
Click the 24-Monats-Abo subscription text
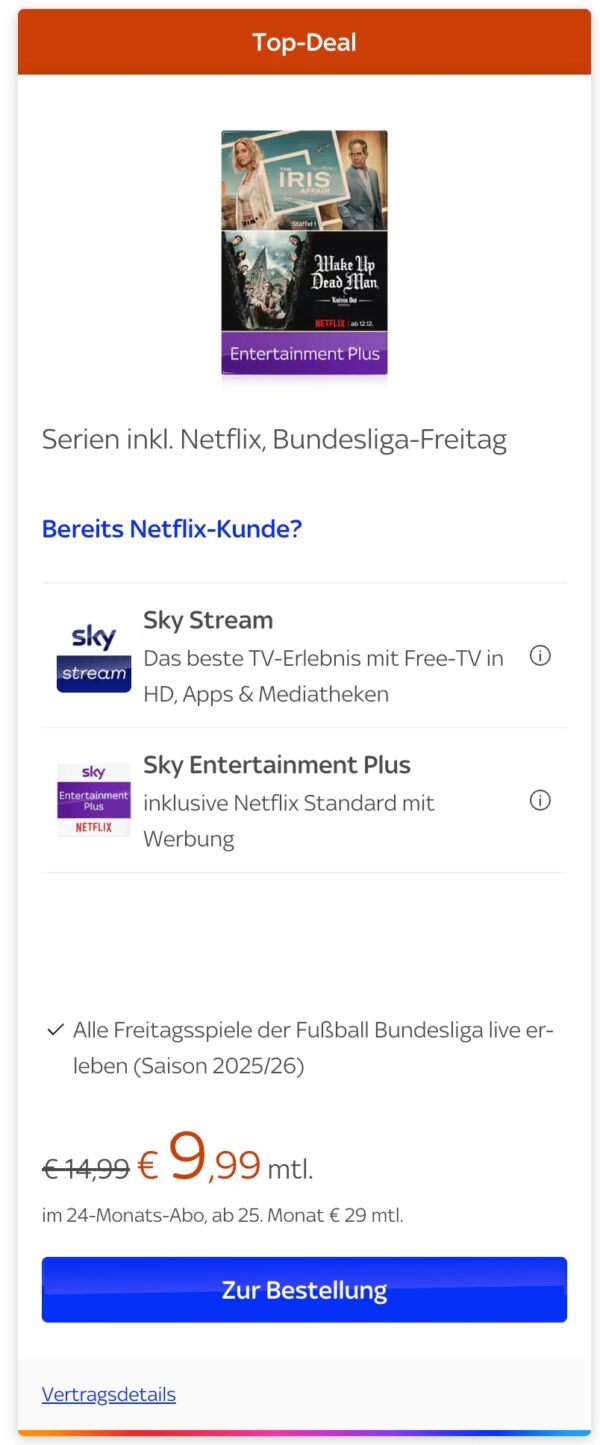[x=222, y=1214]
